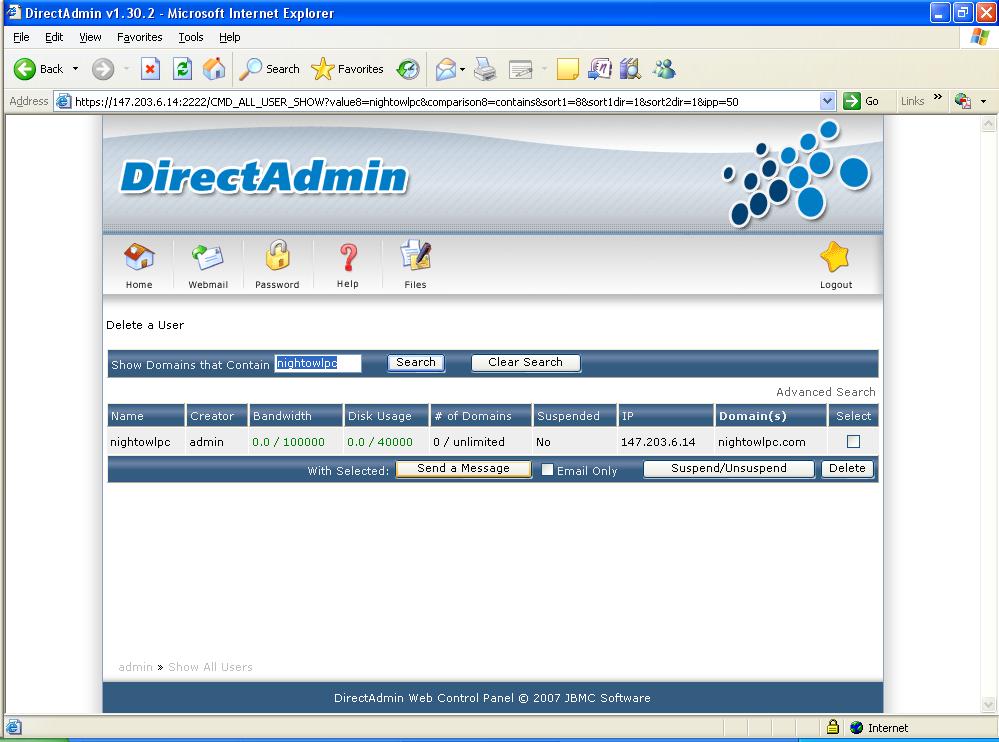
Task: Click the browser Back arrow button
Action: [25, 69]
